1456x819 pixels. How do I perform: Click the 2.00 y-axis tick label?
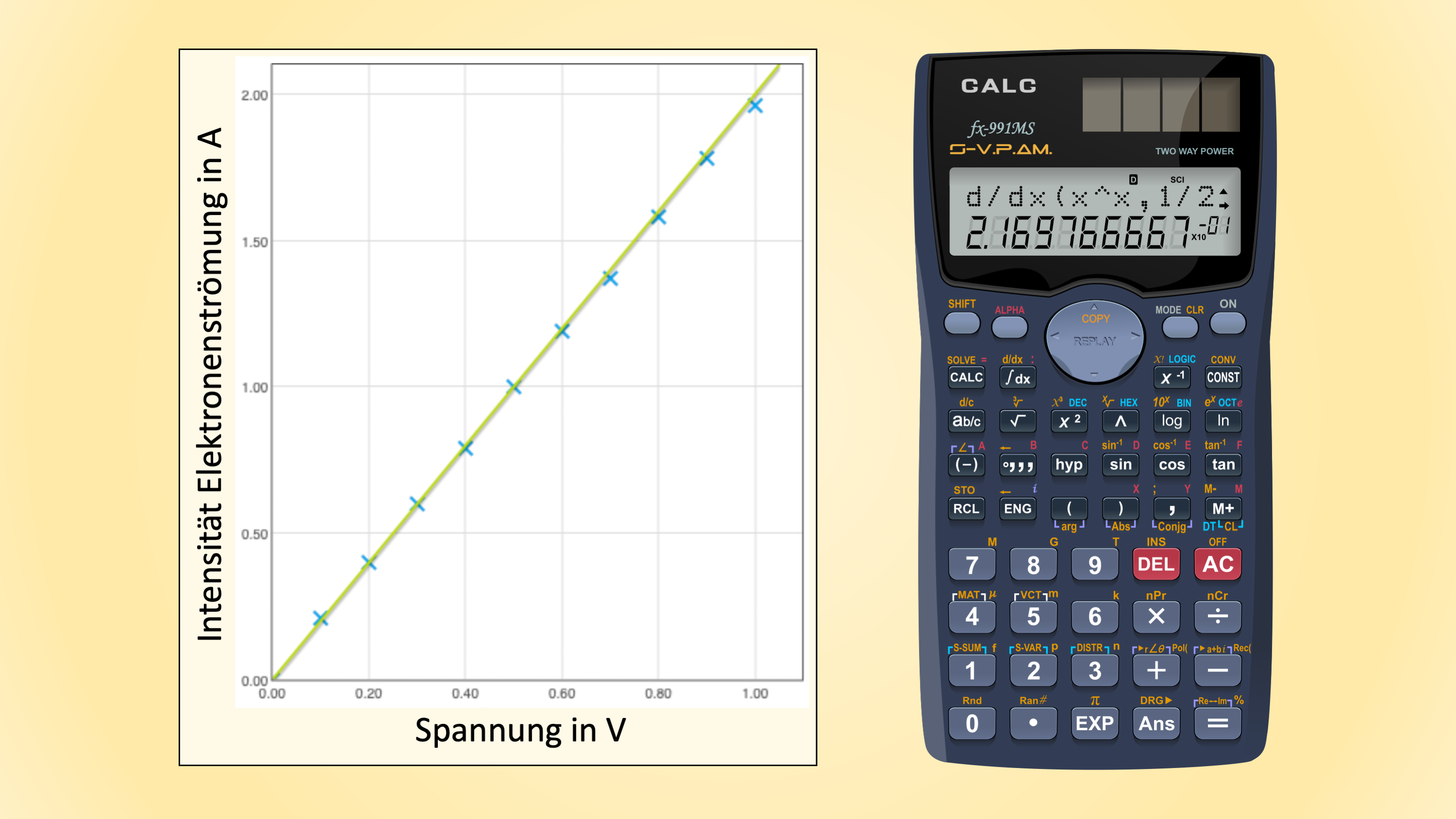(x=254, y=95)
